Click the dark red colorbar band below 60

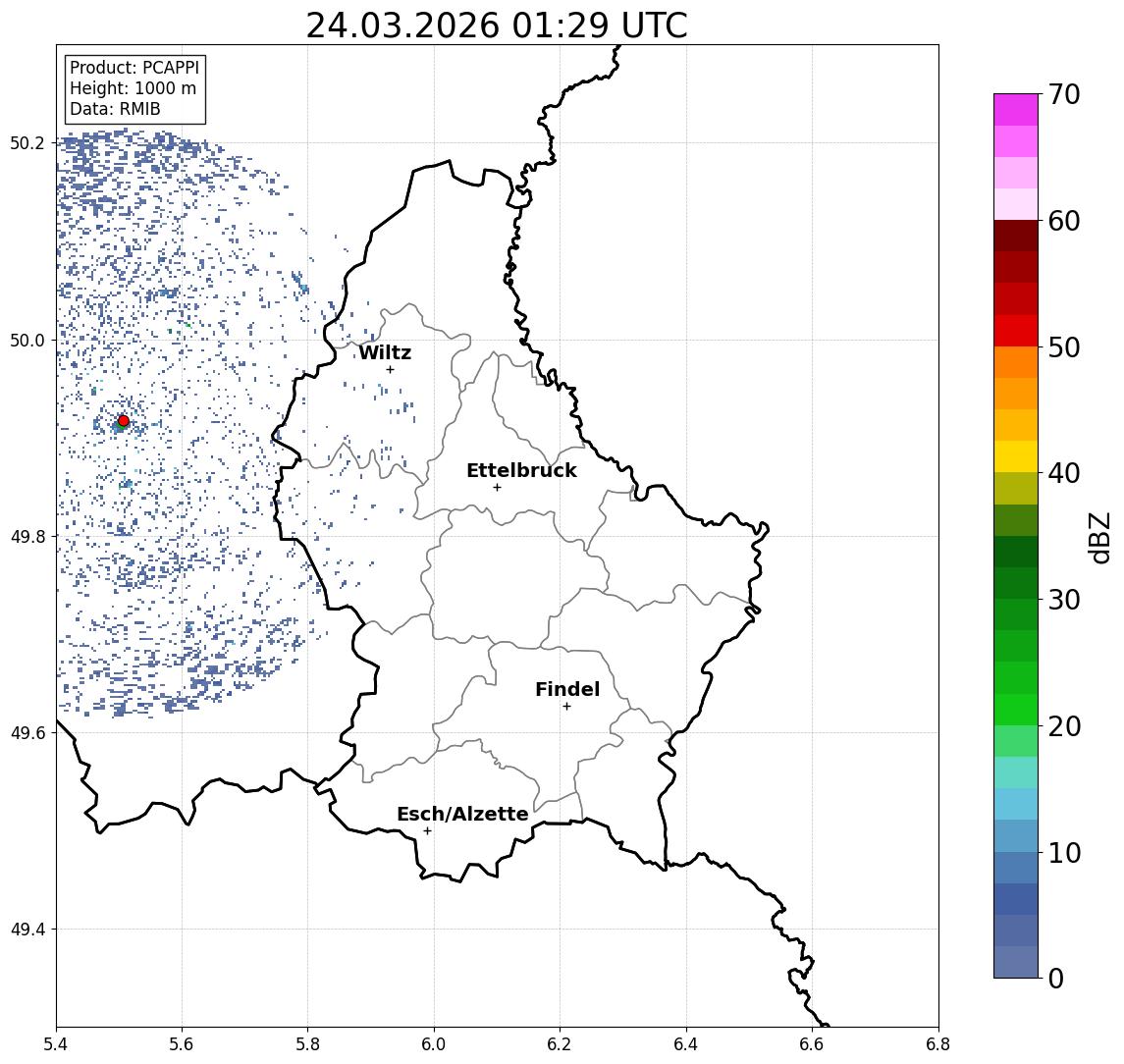1016,236
